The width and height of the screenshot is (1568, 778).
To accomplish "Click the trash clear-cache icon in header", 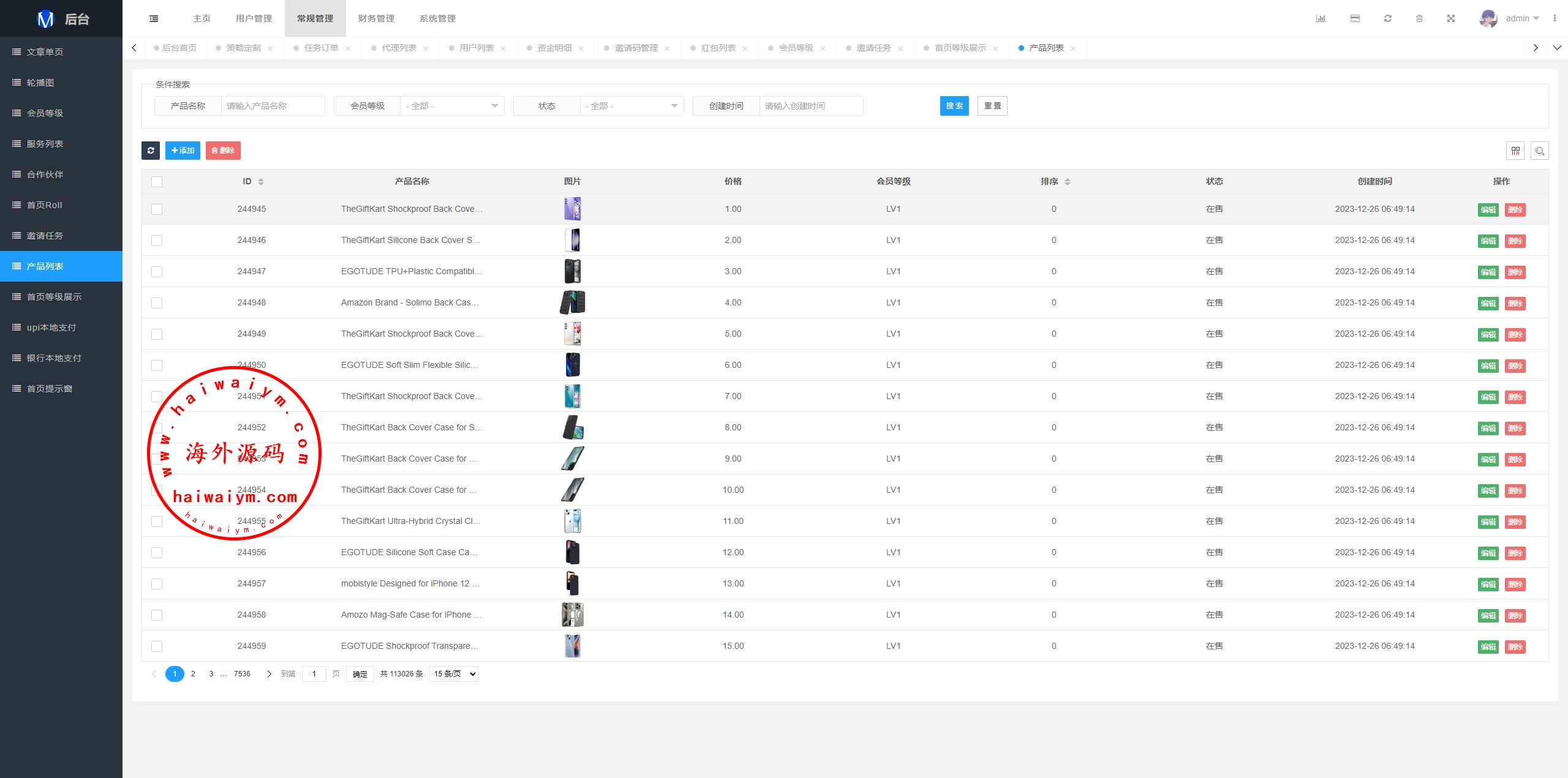I will click(x=1419, y=18).
